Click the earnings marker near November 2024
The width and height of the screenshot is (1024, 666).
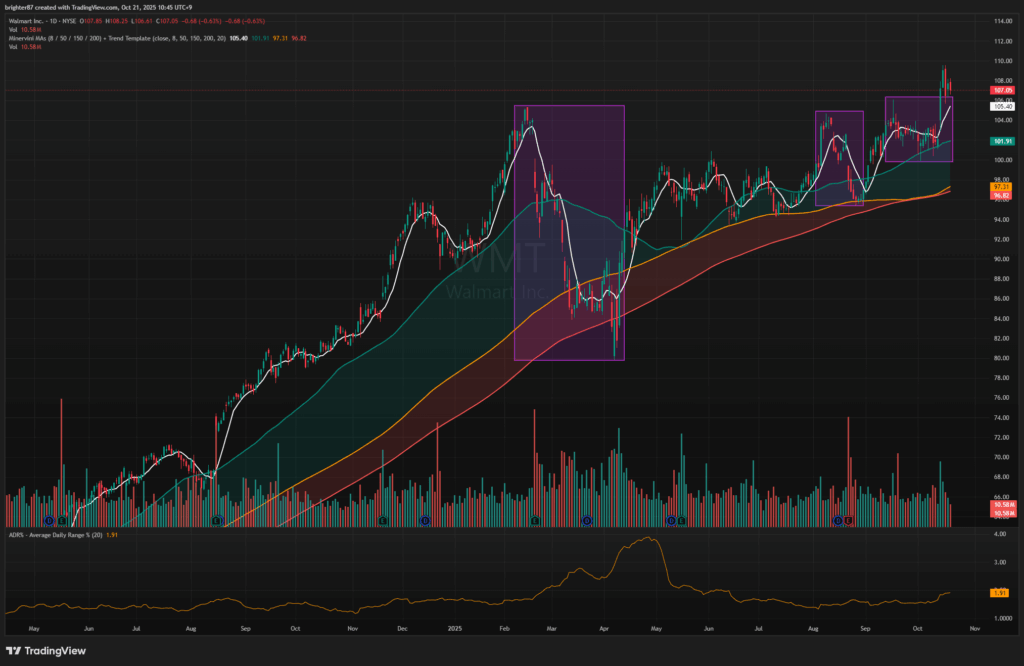click(x=383, y=520)
